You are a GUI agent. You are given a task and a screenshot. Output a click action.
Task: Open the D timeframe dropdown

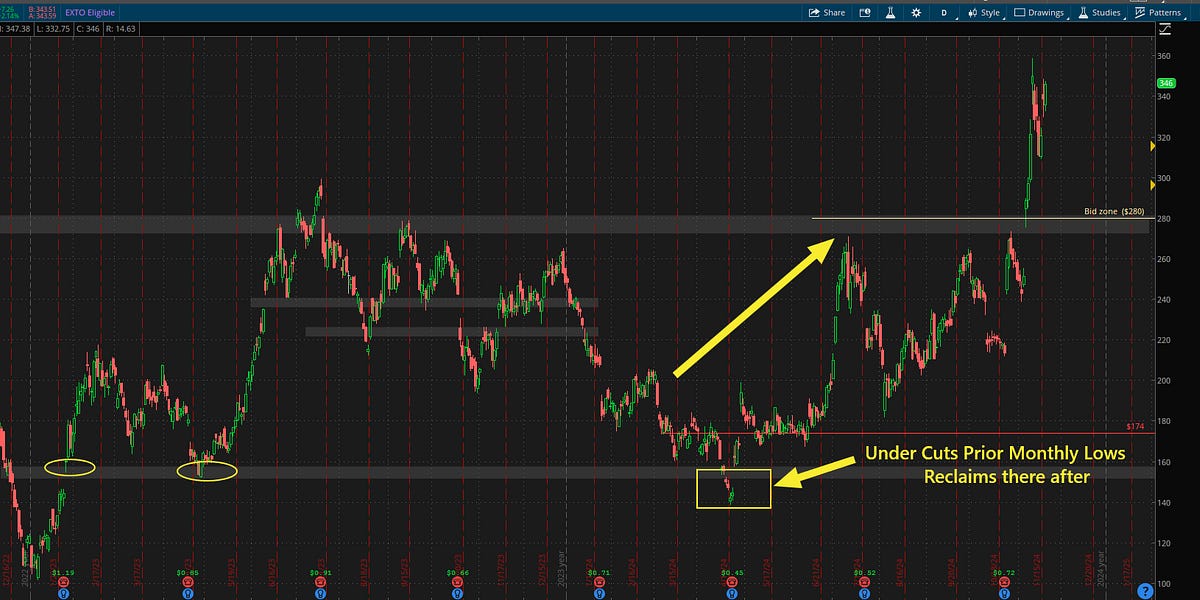944,12
